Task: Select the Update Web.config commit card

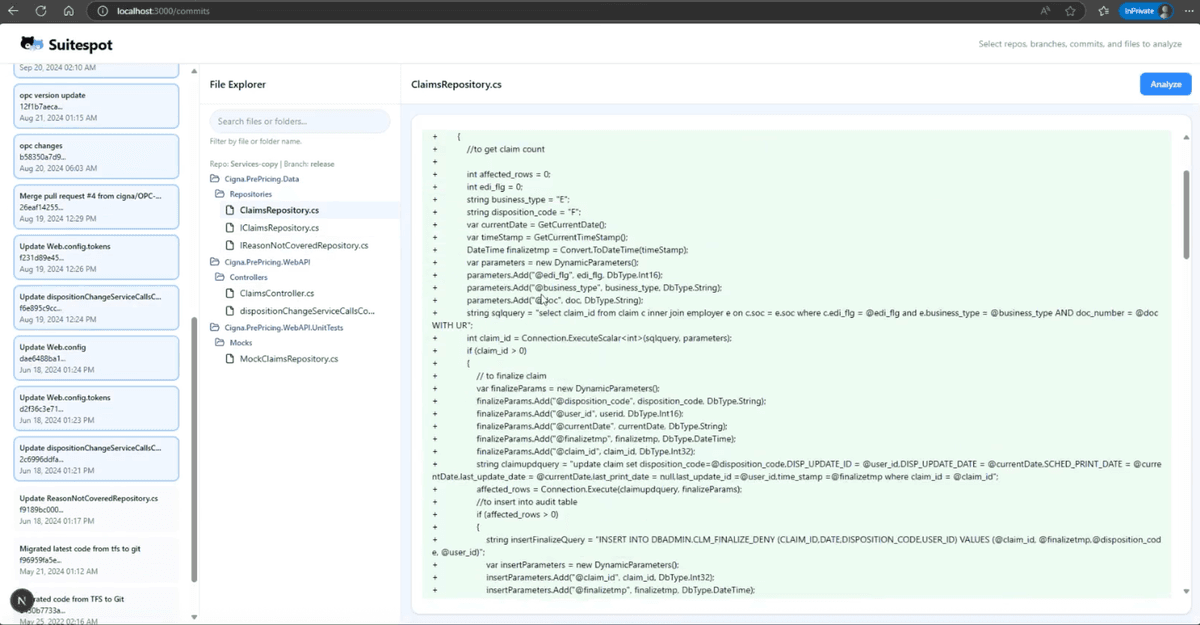Action: tap(96, 357)
